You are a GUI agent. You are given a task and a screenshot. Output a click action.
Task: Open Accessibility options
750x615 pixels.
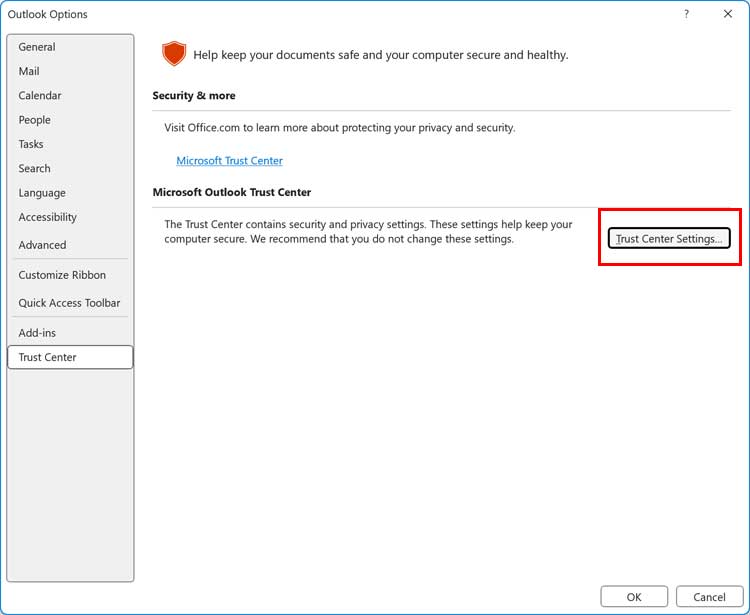70,218
